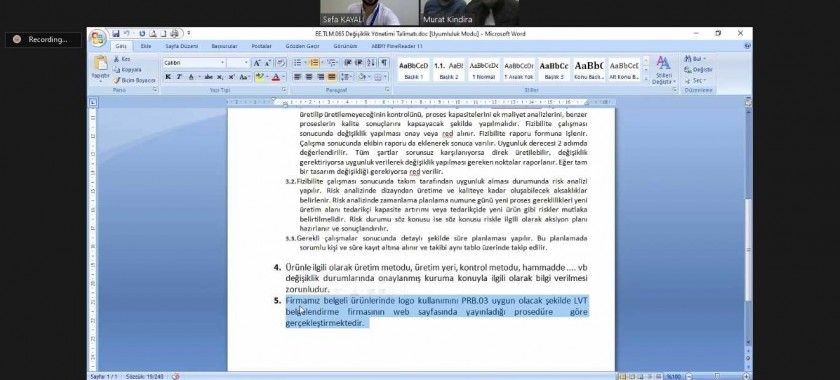Click the Sözcük word count in status bar
This screenshot has width=840, height=380.
pyautogui.click(x=145, y=376)
